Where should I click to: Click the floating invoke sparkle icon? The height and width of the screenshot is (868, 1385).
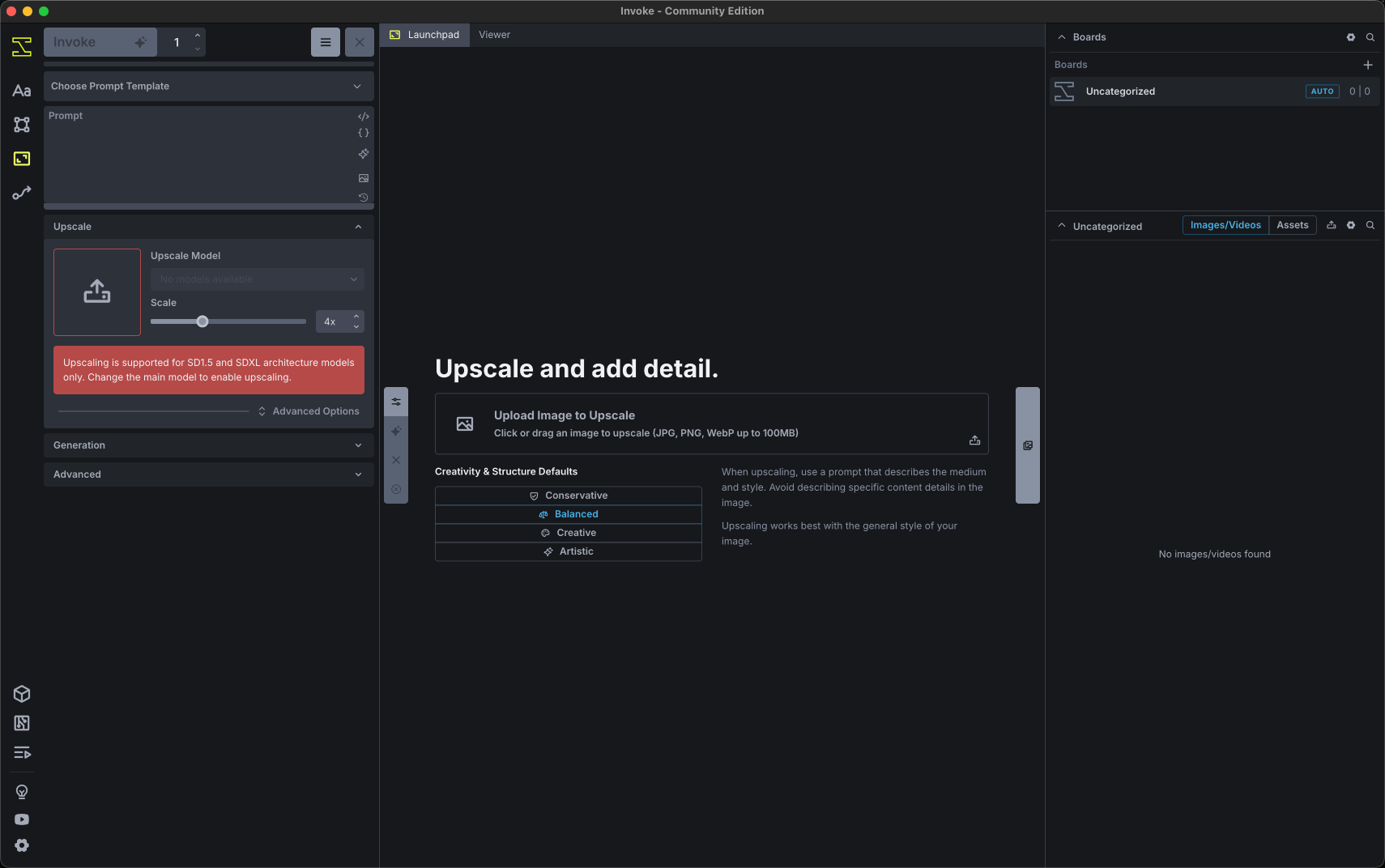click(396, 431)
